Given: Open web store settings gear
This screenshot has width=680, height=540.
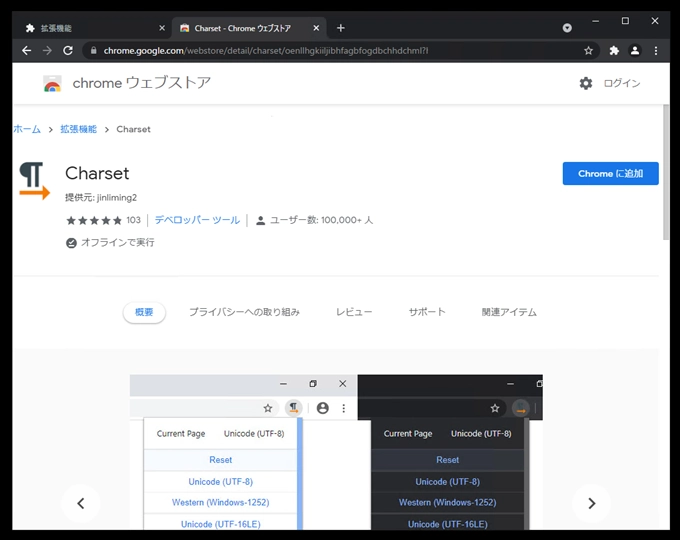Looking at the screenshot, I should [585, 83].
